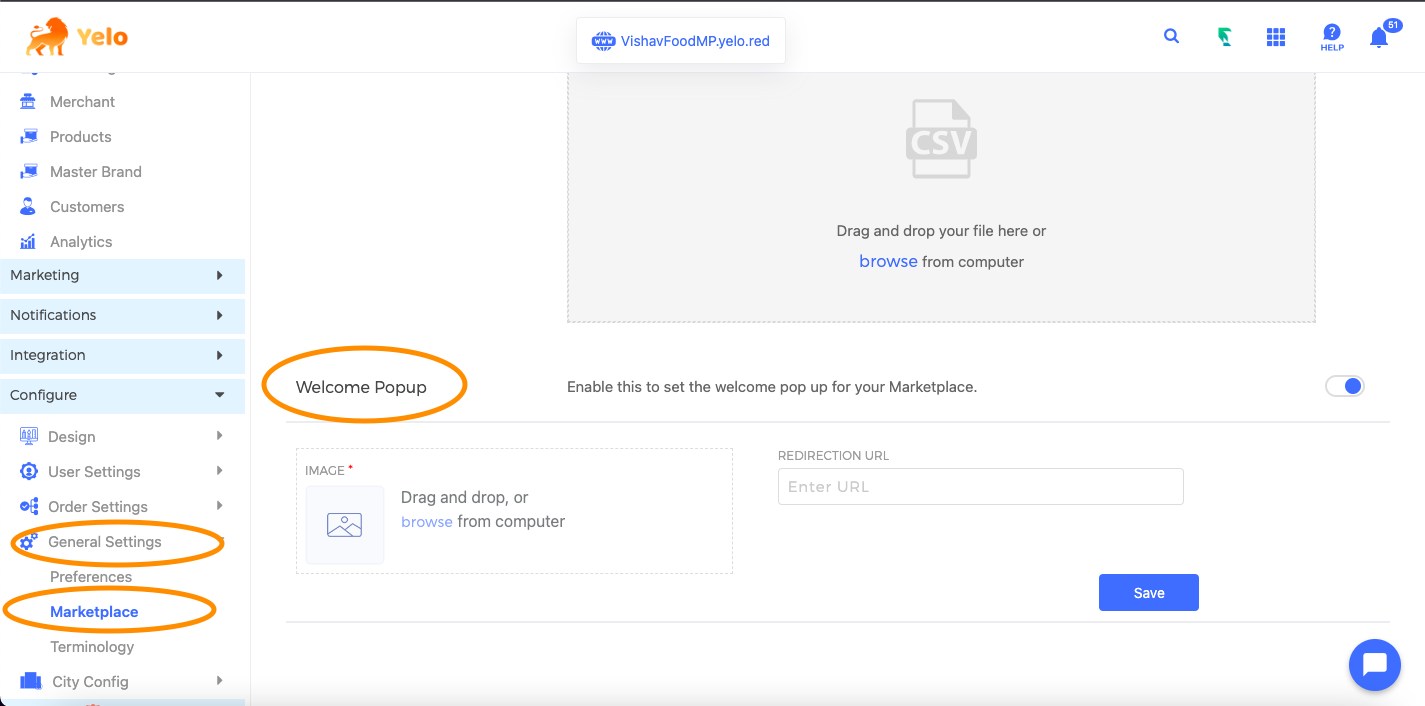Open Preferences under General Settings
1425x706 pixels.
coord(91,577)
